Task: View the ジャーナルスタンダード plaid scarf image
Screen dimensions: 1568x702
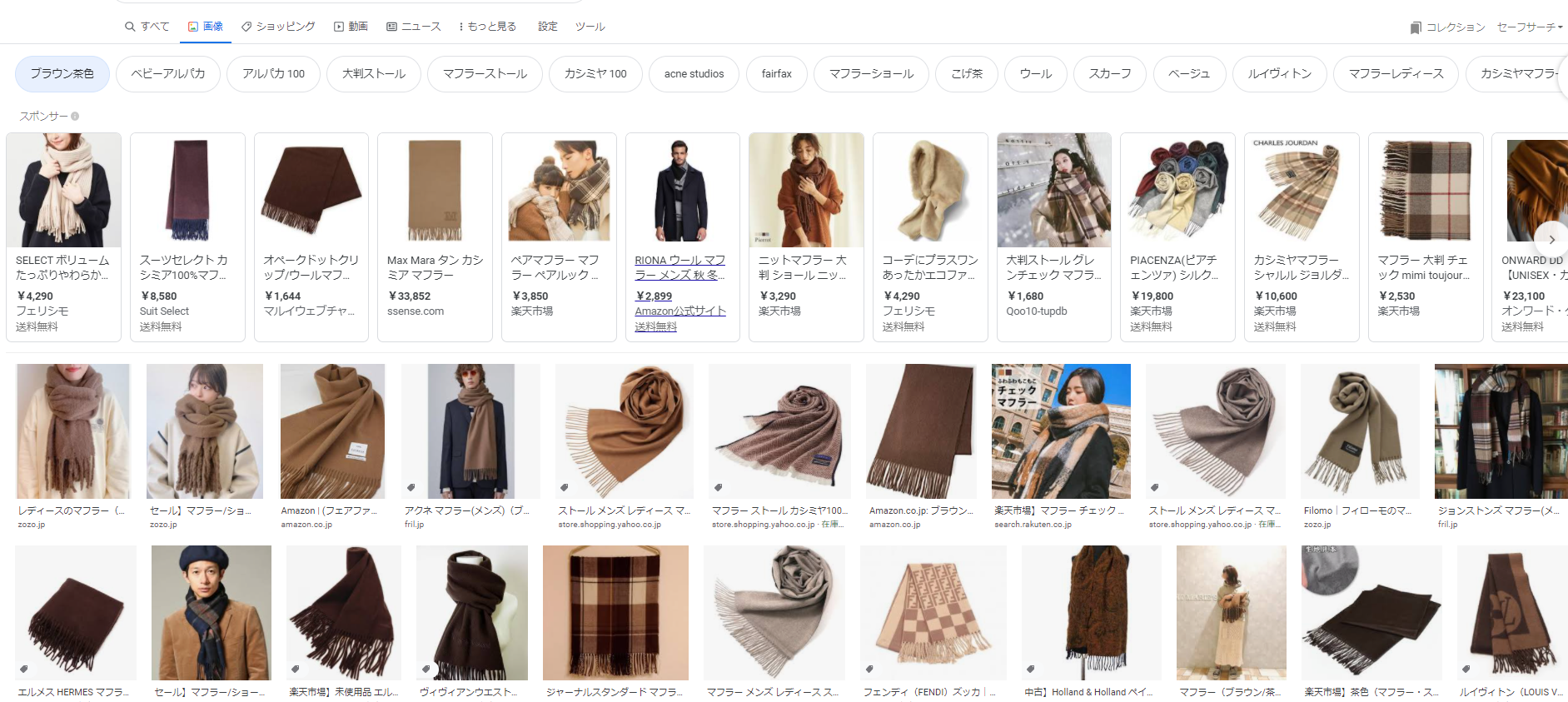Action: 615,613
